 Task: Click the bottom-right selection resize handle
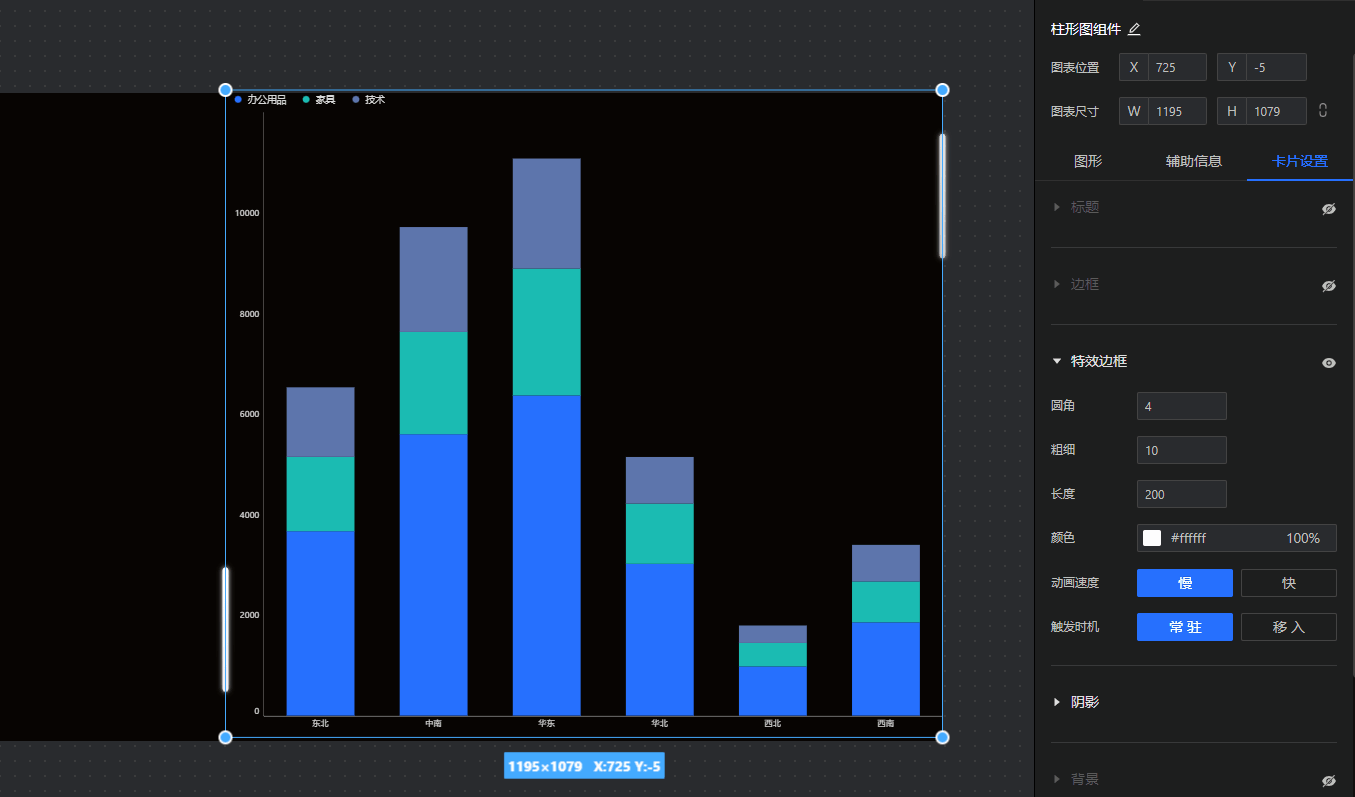942,737
